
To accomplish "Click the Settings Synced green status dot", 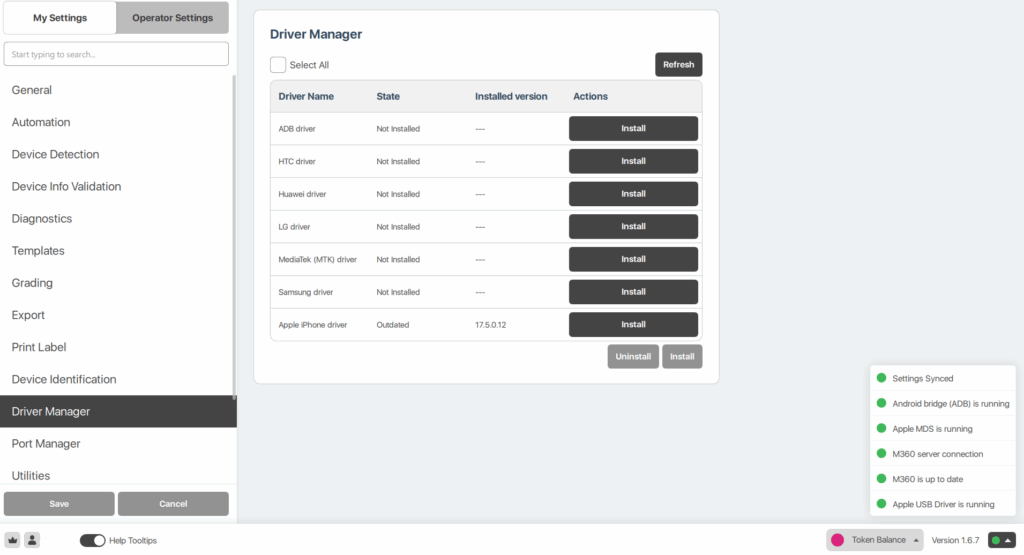I will (x=881, y=378).
